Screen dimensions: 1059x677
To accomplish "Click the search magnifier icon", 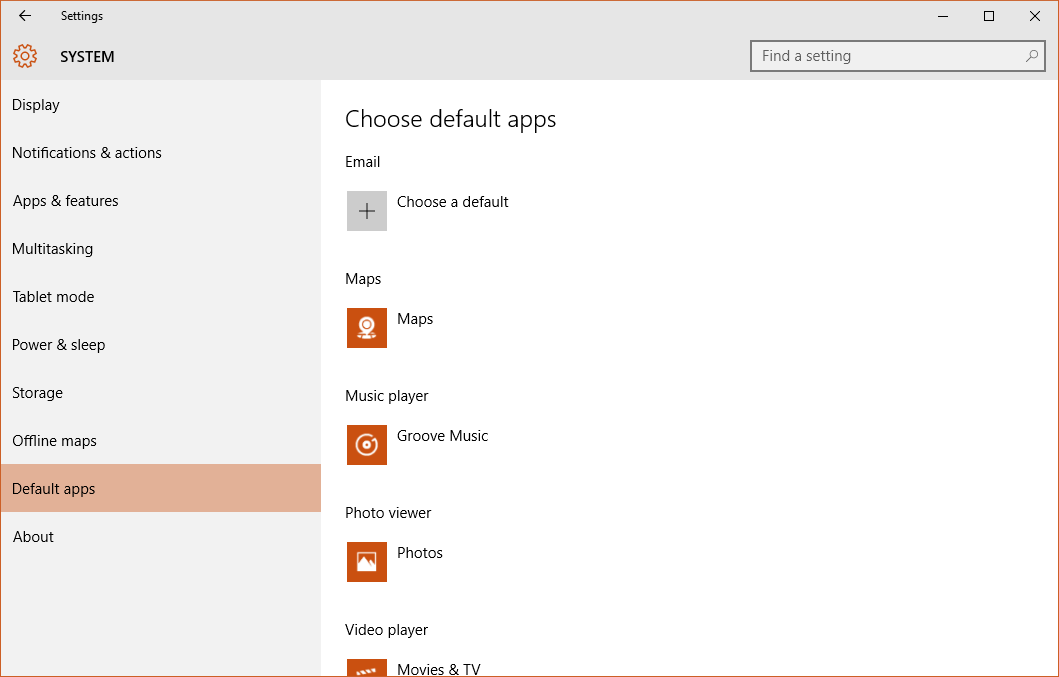I will [x=1031, y=56].
